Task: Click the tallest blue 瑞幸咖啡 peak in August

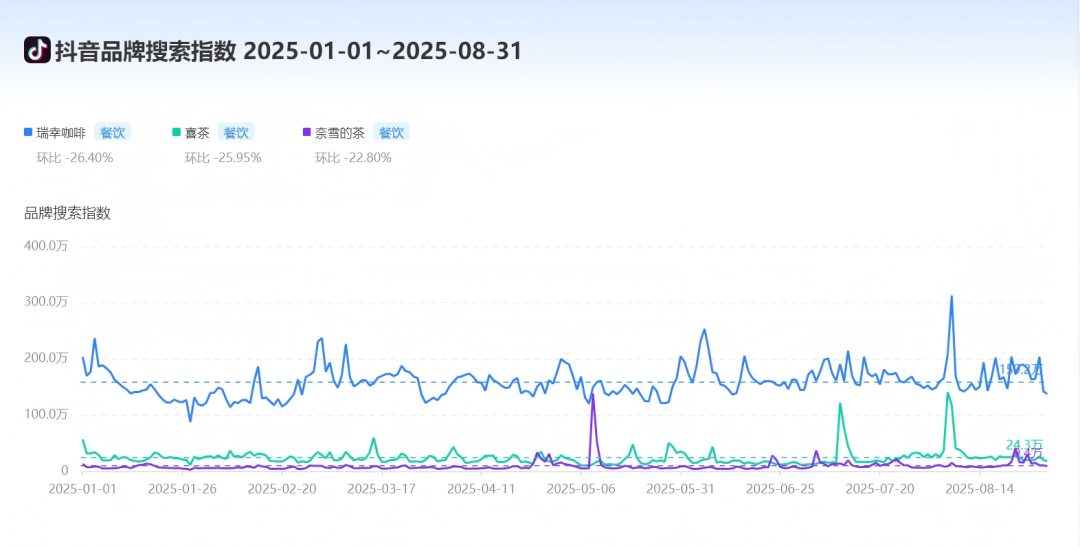Action: pos(952,297)
